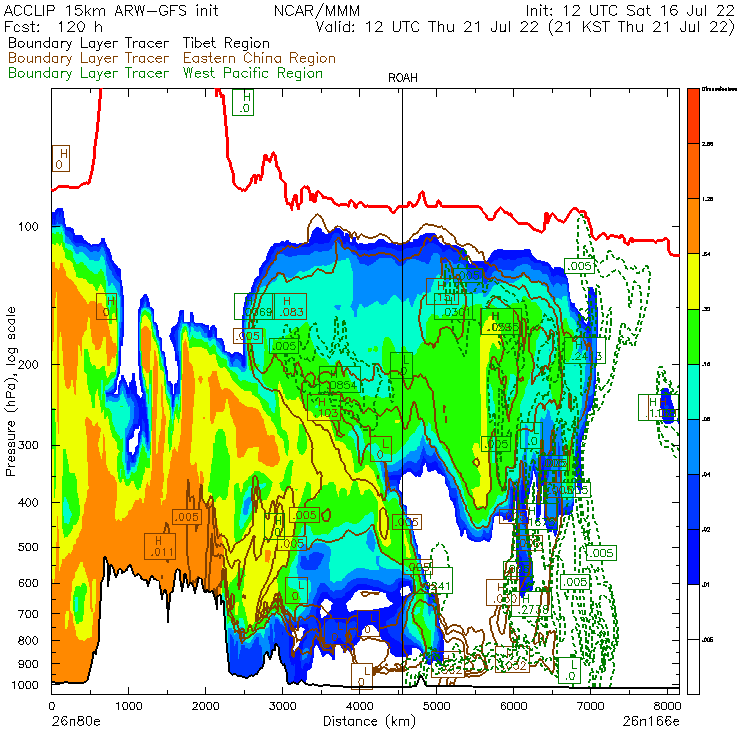The image size is (740, 740).
Task: Click the green '.2778' contour label
Action: (531, 604)
